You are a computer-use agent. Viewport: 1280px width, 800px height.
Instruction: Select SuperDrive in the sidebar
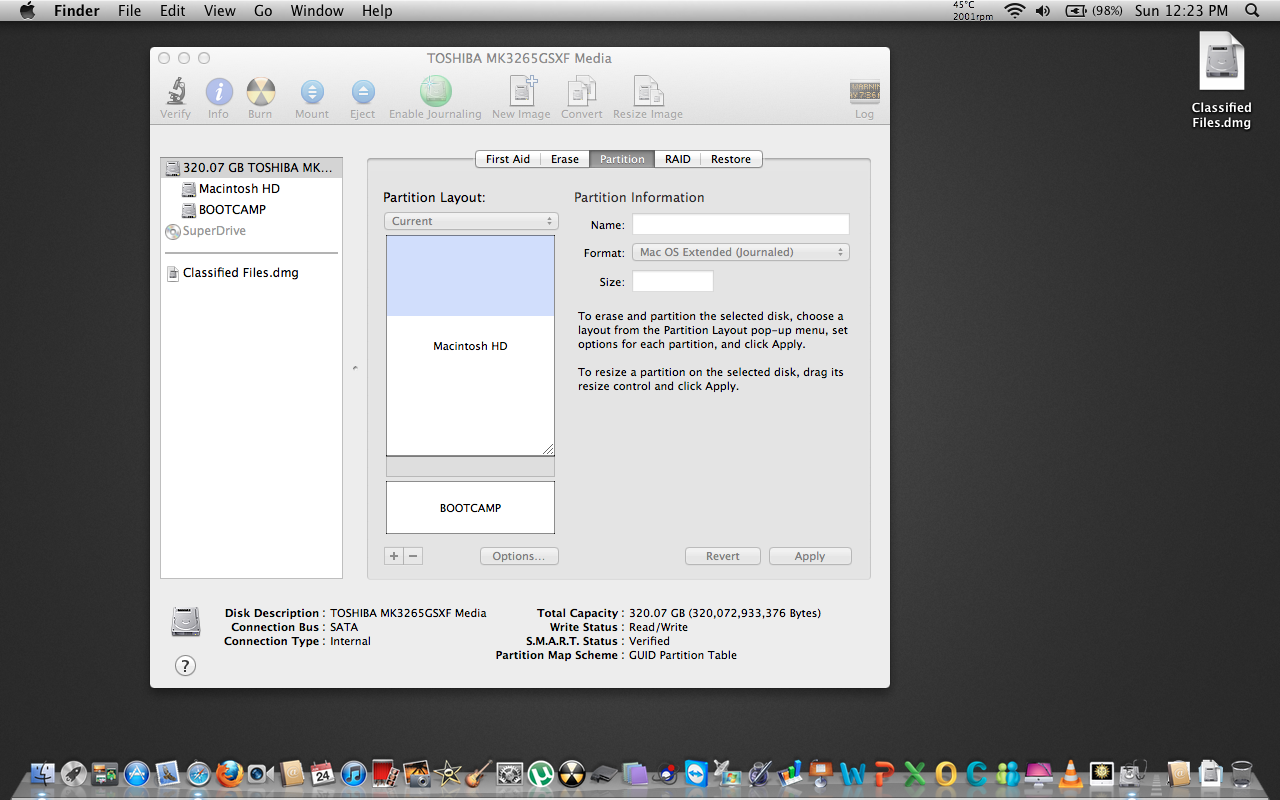(x=252, y=231)
